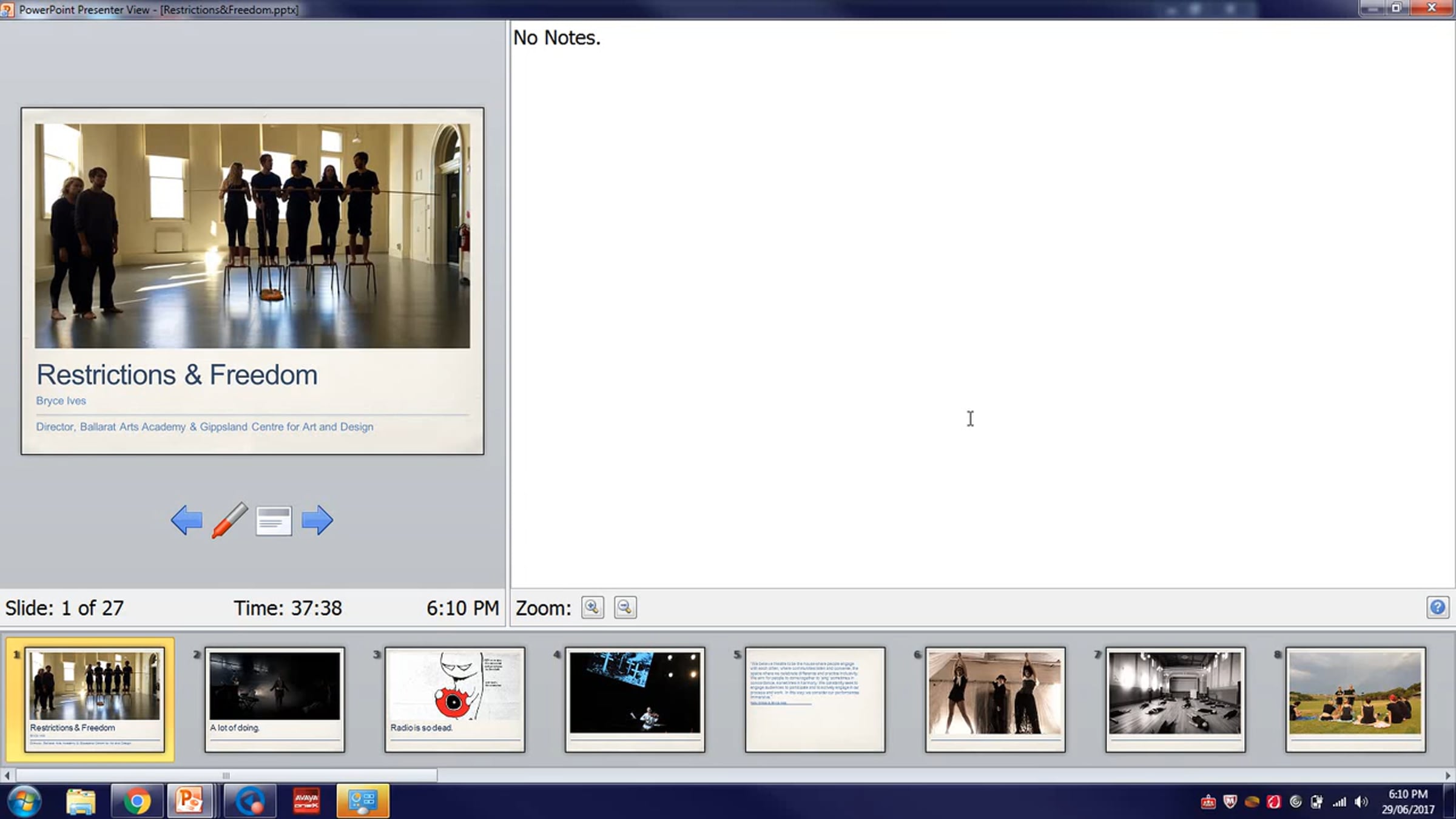
Task: Open Google Chrome from the taskbar
Action: pyautogui.click(x=137, y=801)
